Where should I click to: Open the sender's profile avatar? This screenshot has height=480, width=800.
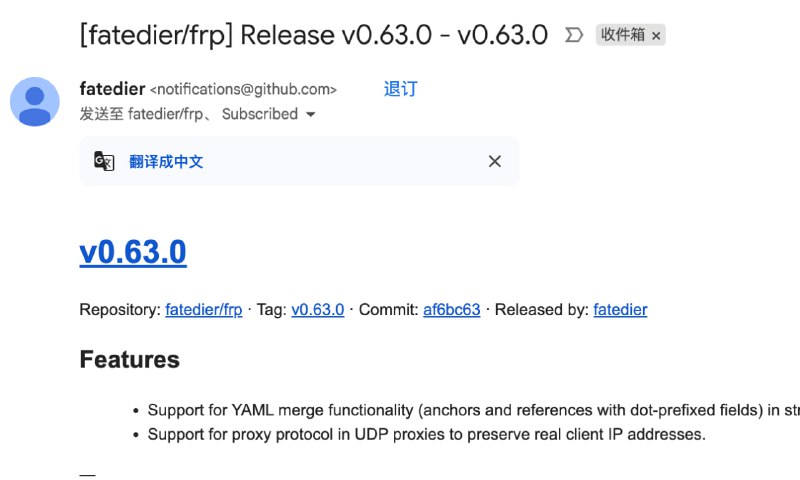pyautogui.click(x=34, y=101)
